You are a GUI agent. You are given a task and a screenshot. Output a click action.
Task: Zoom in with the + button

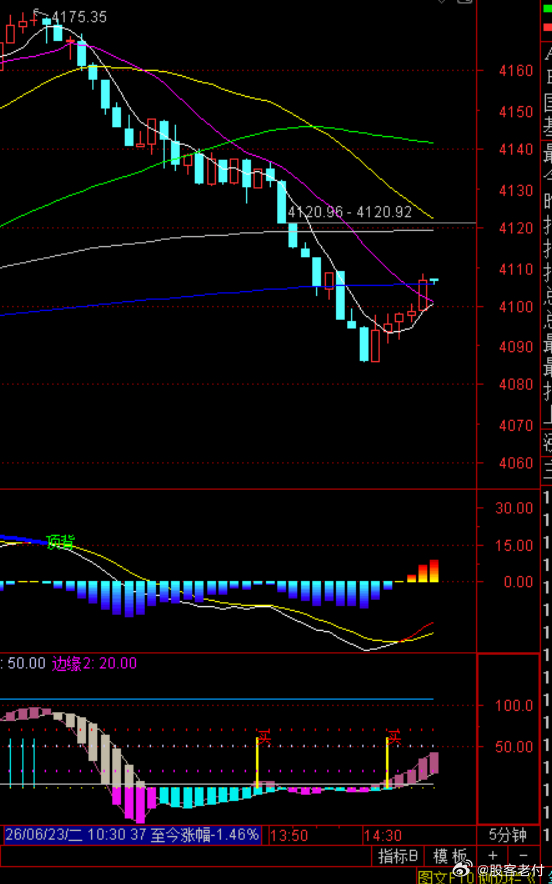(x=493, y=856)
